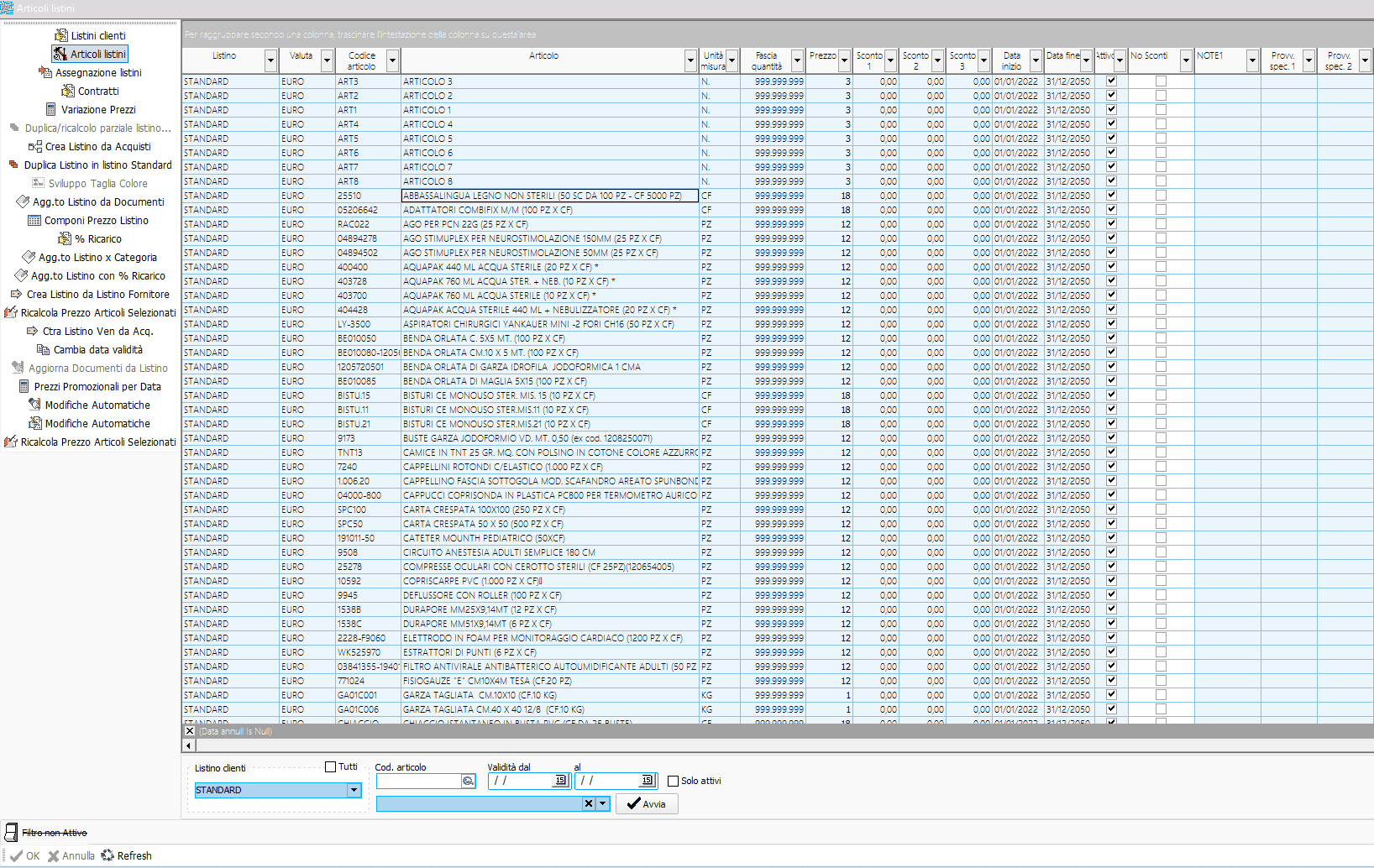
Task: Click into the Cod. articolo input field
Action: 418,781
